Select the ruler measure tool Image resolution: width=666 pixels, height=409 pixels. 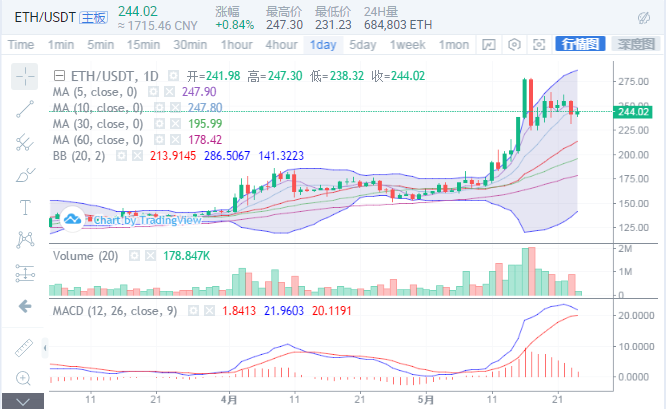coord(24,347)
